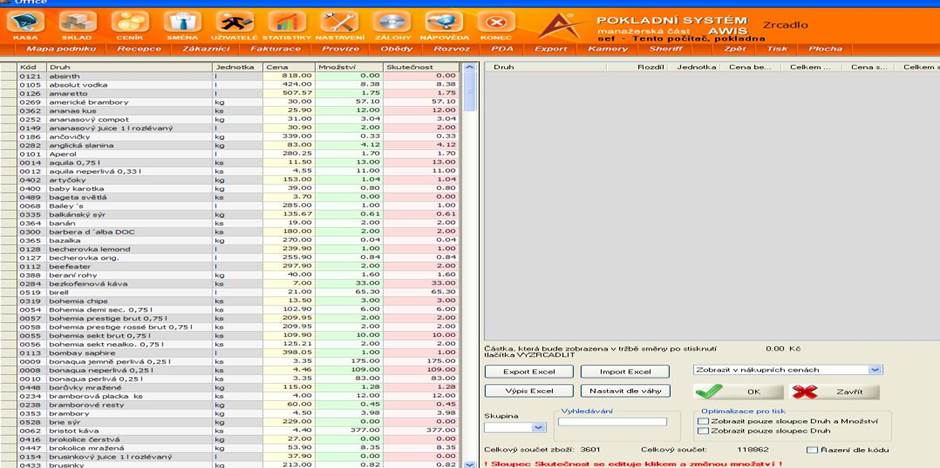Toggle the Řazení dle kódu checkbox

(x=812, y=450)
